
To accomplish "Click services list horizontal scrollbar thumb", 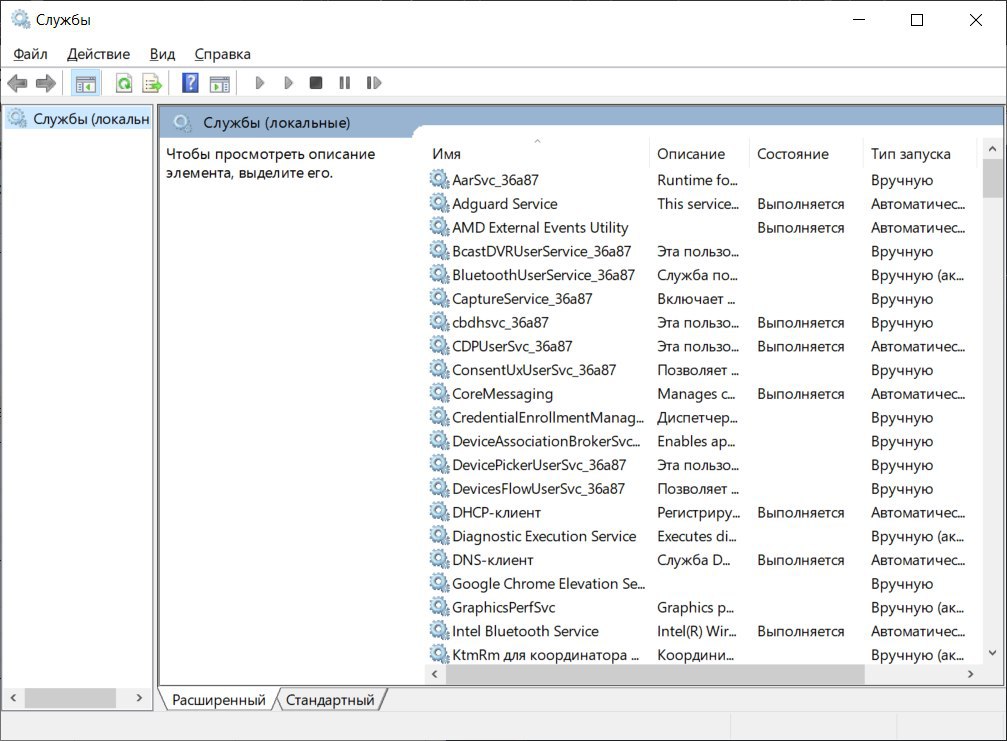I will (655, 674).
